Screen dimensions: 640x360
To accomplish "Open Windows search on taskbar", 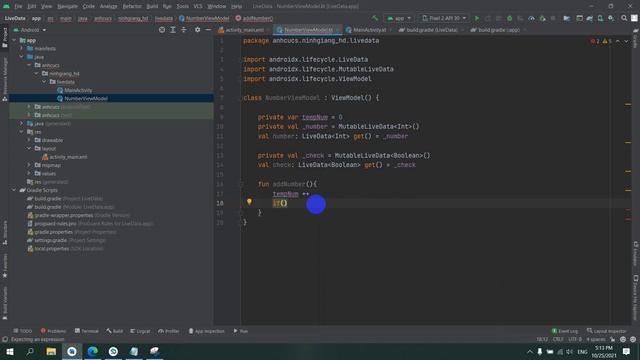I will tap(30, 351).
